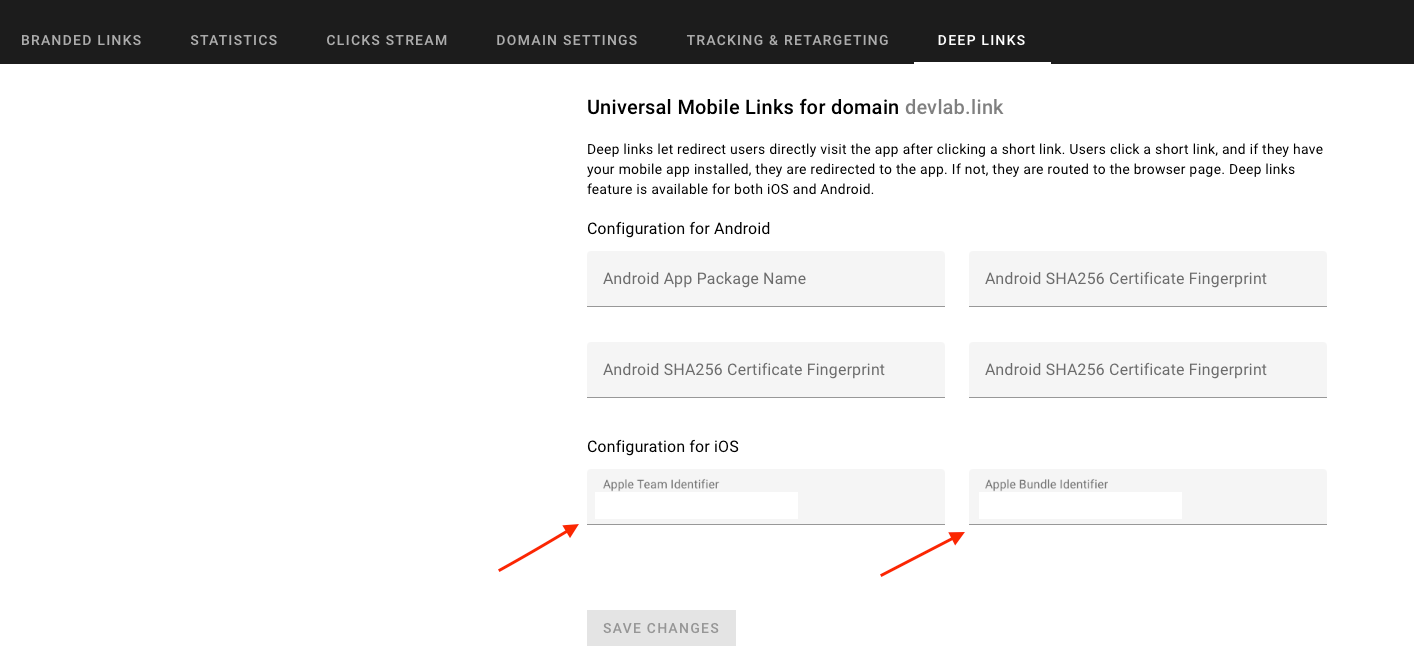The image size is (1414, 666).
Task: Select the first Android SHA256 Certificate Fingerprint field
Action: point(1147,279)
